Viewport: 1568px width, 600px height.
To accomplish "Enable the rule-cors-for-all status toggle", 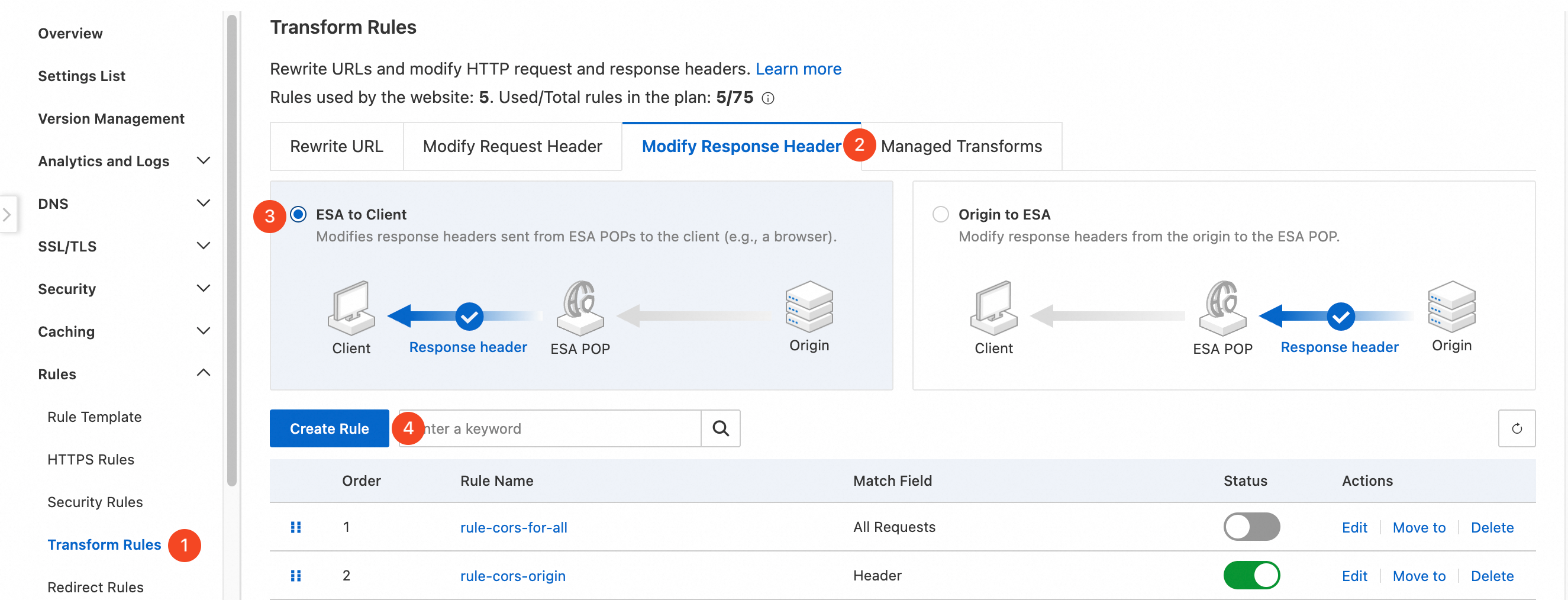I will point(1251,527).
